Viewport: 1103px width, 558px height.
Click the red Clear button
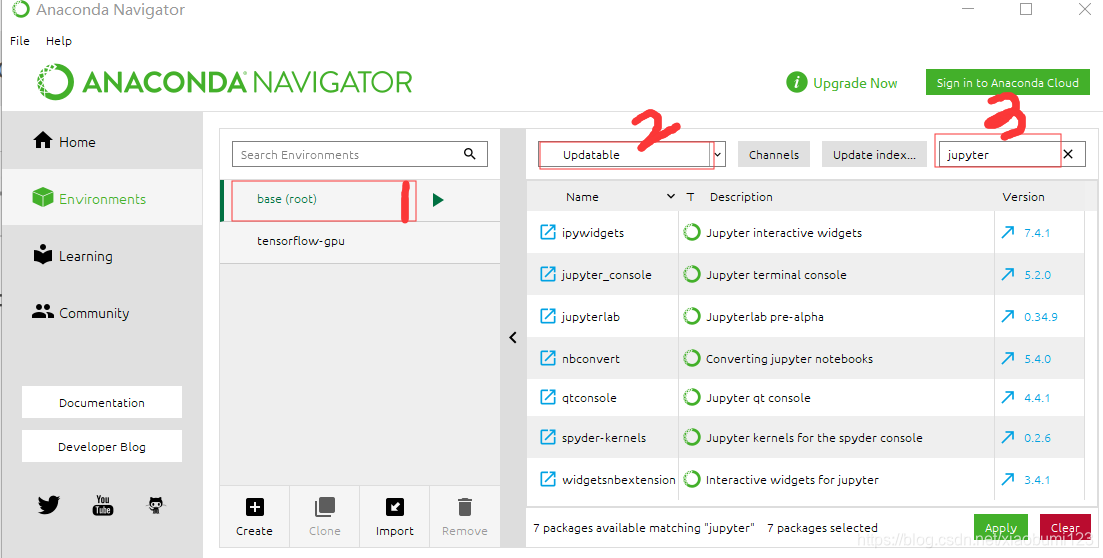(1065, 528)
